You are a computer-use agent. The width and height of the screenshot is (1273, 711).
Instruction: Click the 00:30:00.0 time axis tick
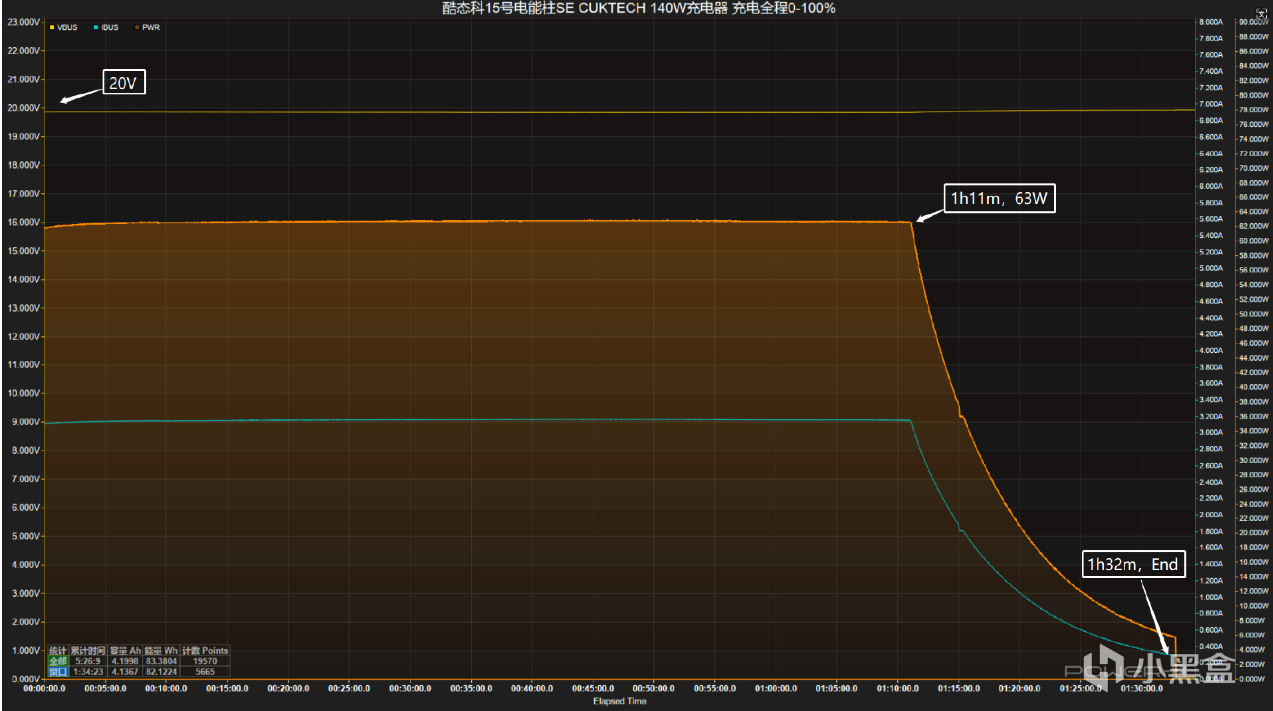coord(411,688)
